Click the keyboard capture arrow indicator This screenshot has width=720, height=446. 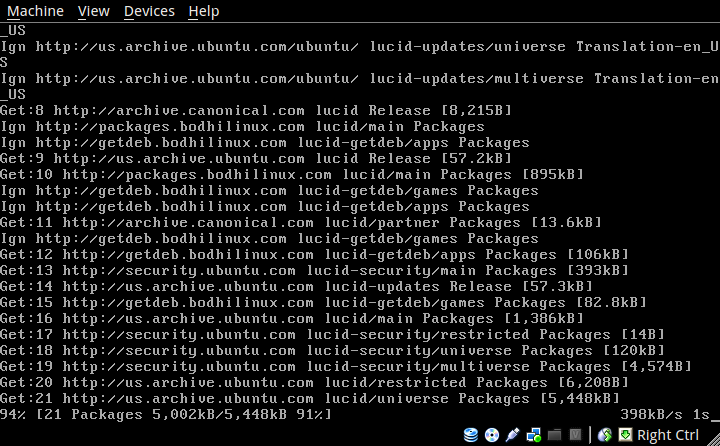point(625,435)
